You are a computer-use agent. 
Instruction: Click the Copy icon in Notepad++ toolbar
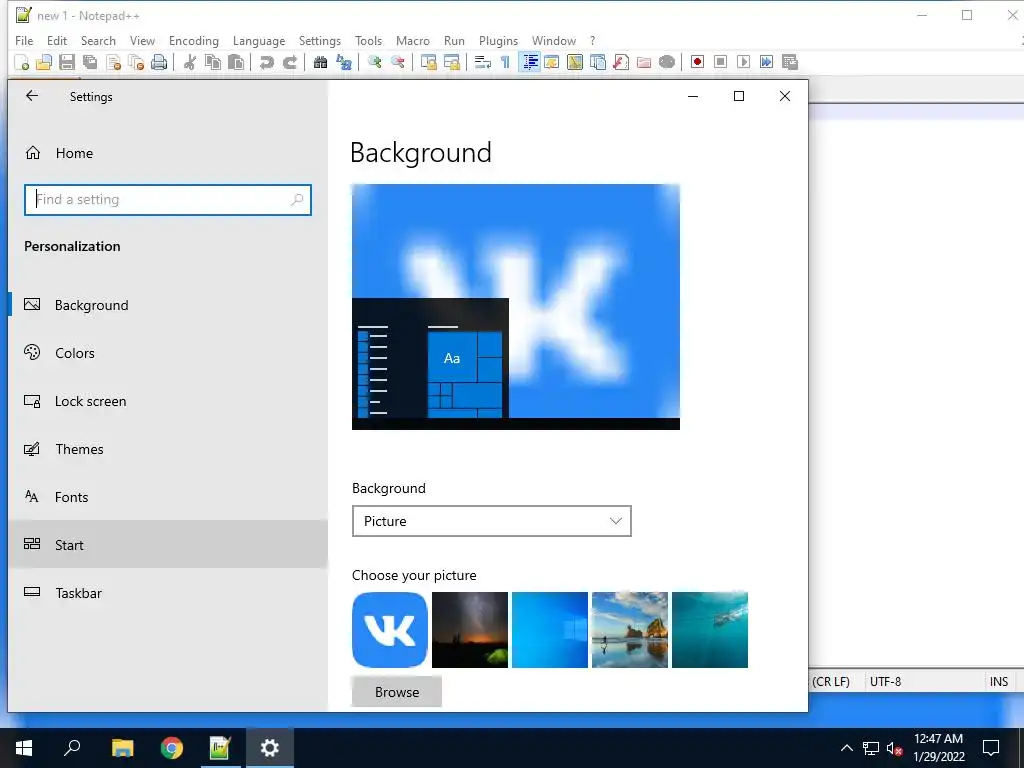pos(213,62)
